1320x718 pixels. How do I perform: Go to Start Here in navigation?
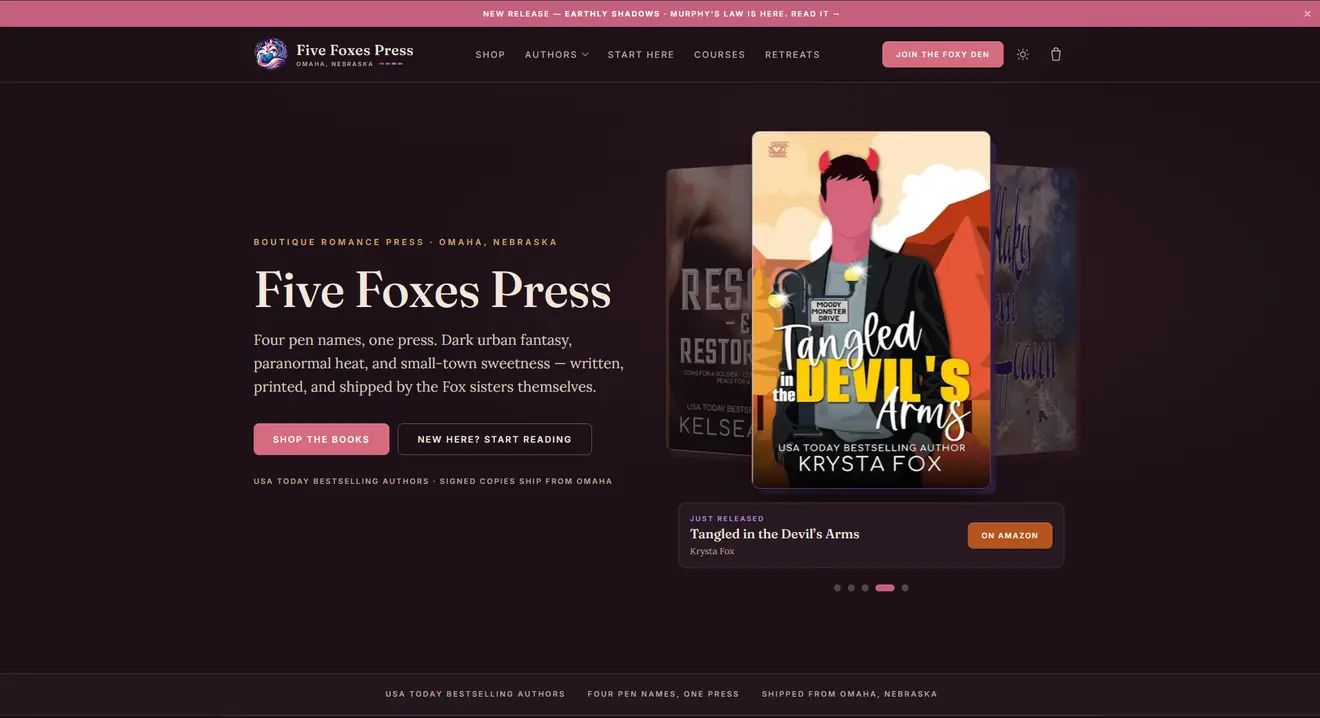[641, 55]
